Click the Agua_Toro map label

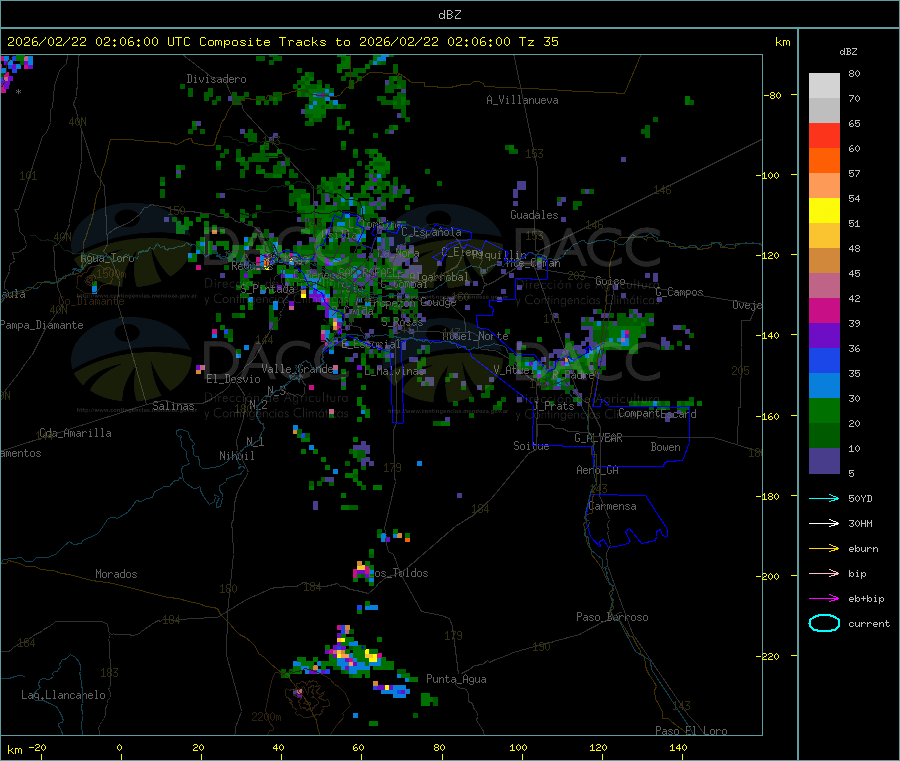click(x=107, y=258)
